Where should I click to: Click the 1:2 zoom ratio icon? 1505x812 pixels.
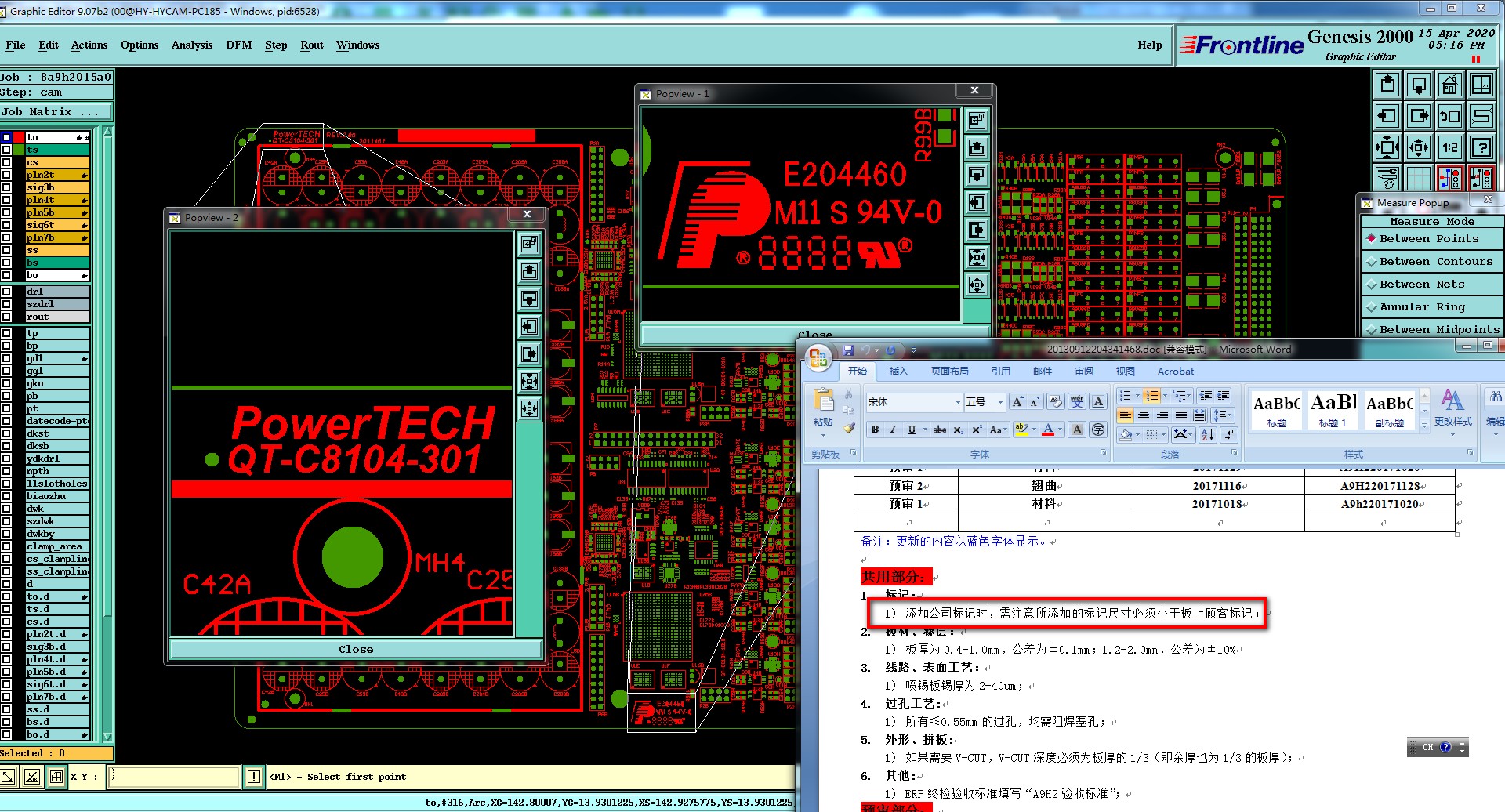pos(1450,147)
